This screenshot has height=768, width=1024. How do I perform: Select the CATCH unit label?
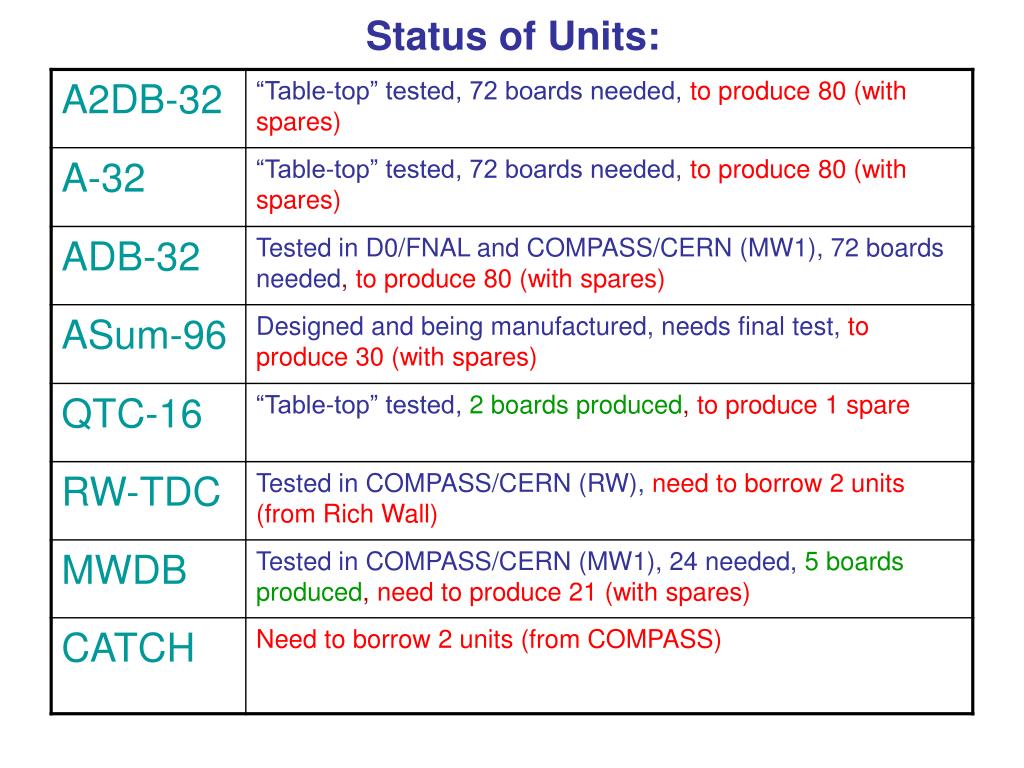128,648
